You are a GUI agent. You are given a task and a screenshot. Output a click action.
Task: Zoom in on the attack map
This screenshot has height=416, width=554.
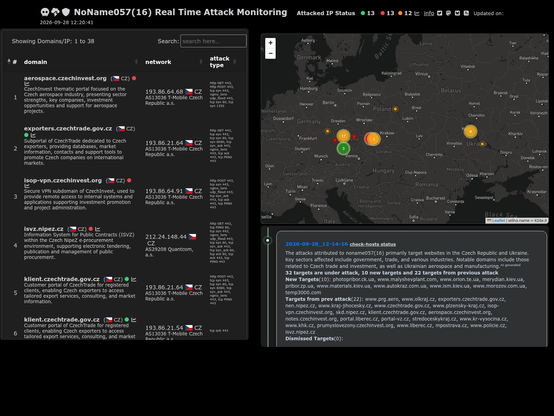[x=270, y=42]
